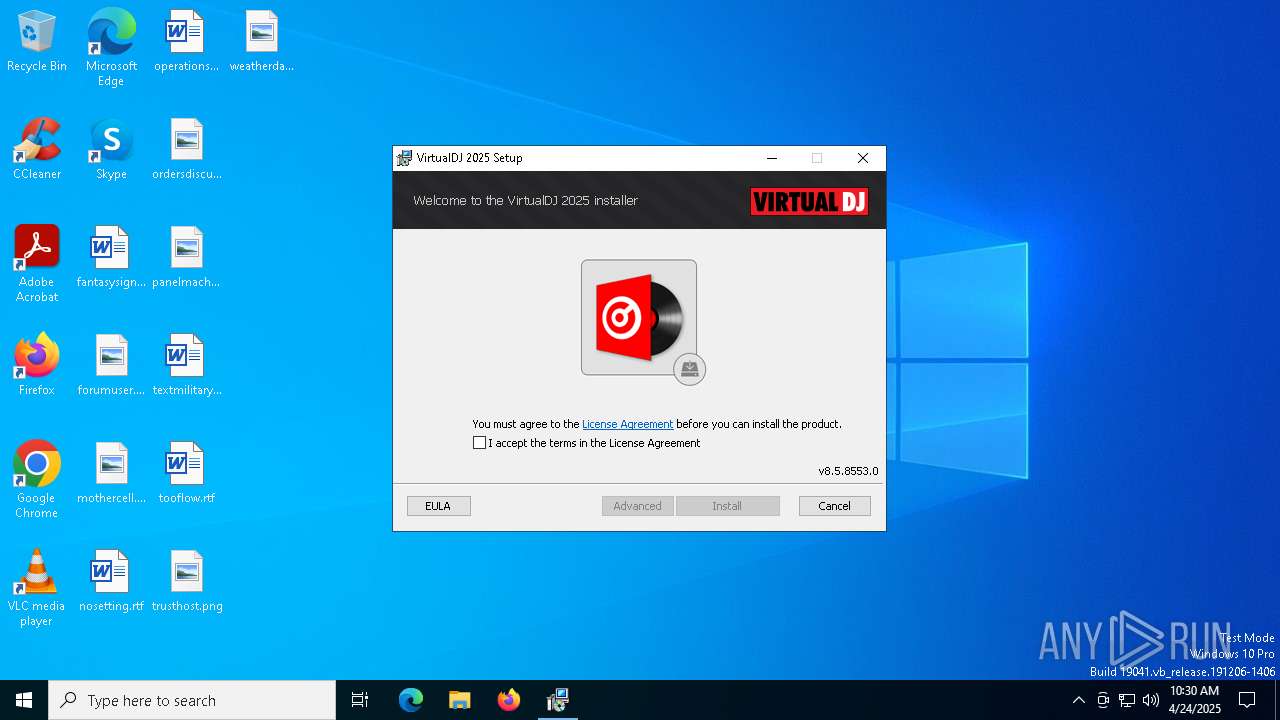This screenshot has height=720, width=1280.
Task: Select the operations Word document icon
Action: coord(186,42)
